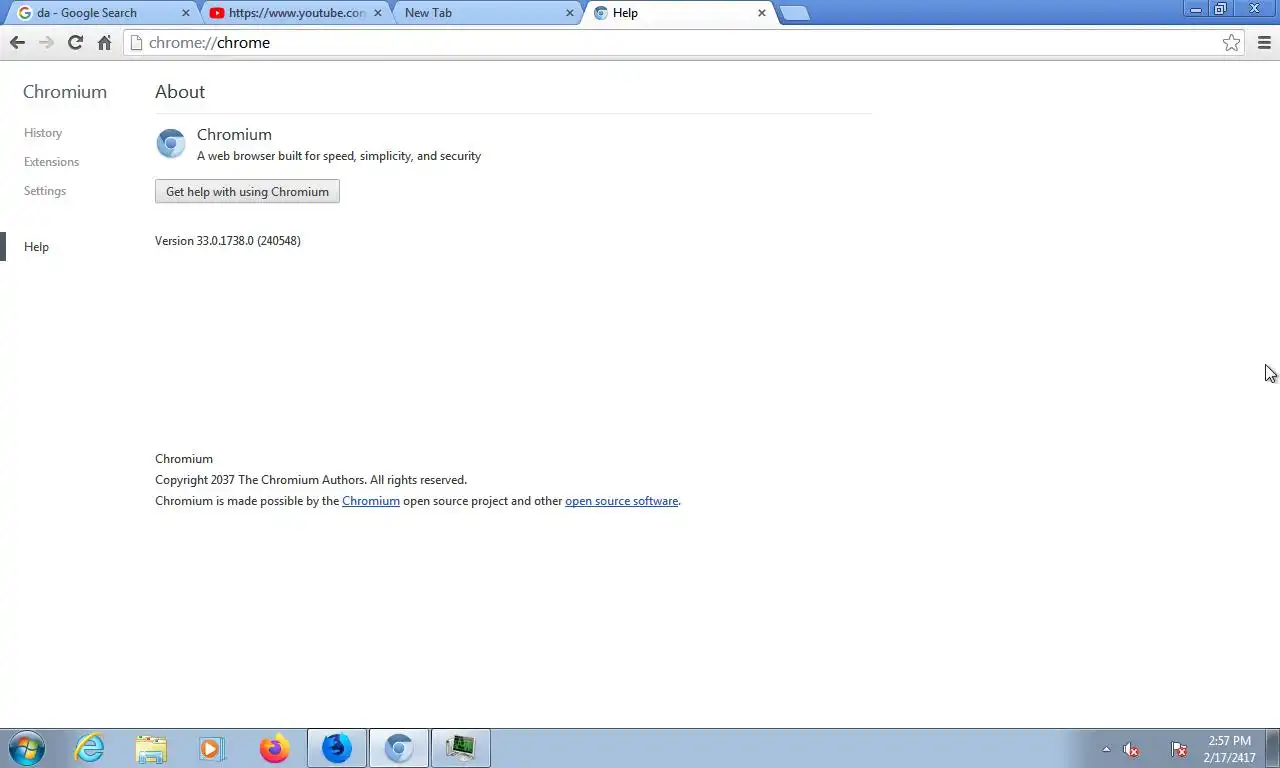Close the YouTube tab
Image resolution: width=1280 pixels, height=768 pixels.
pos(378,13)
